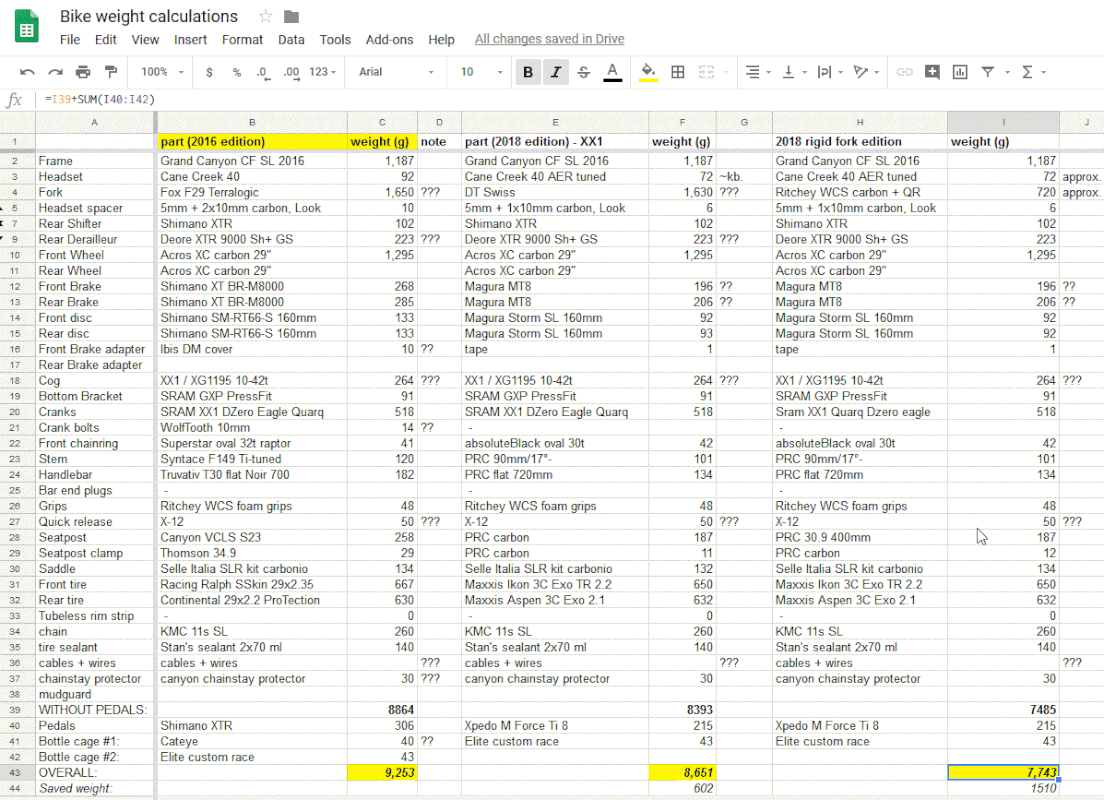Open the fill color bucket

click(648, 72)
